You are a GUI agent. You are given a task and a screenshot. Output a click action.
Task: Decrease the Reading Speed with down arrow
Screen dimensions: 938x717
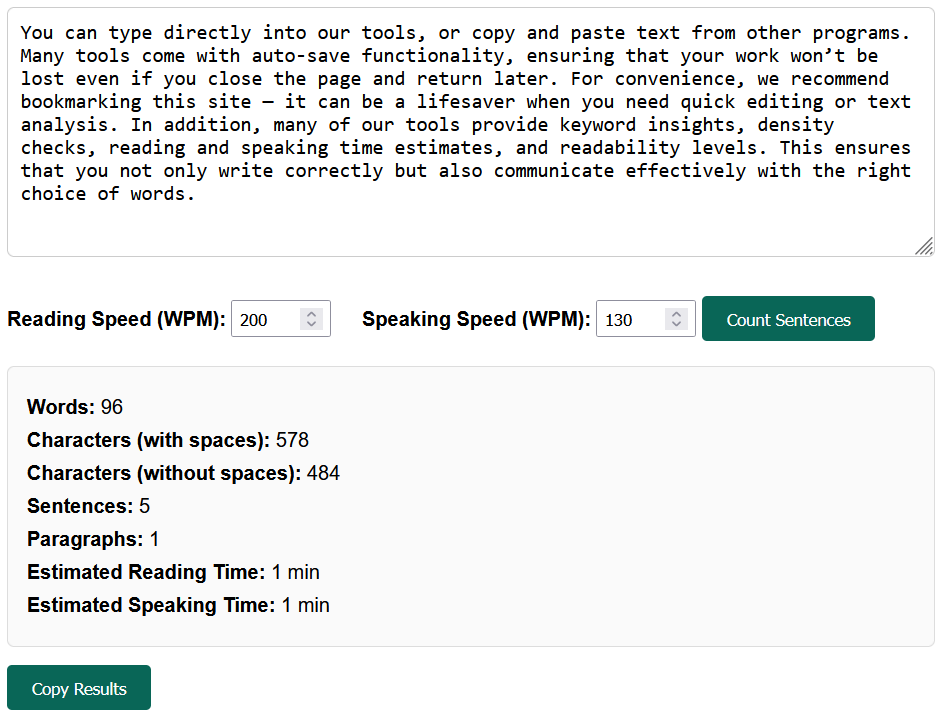(x=312, y=325)
